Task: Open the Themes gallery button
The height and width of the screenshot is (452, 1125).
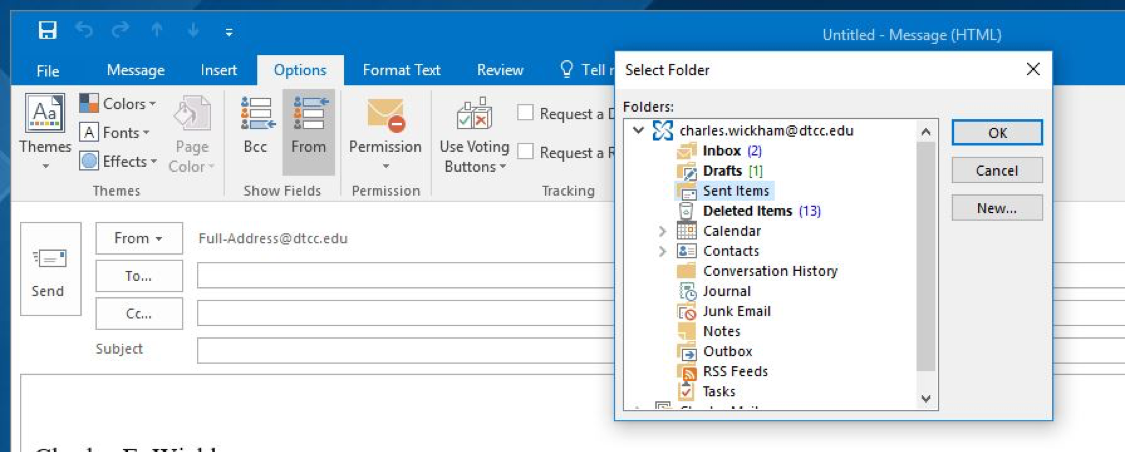Action: coord(45,133)
